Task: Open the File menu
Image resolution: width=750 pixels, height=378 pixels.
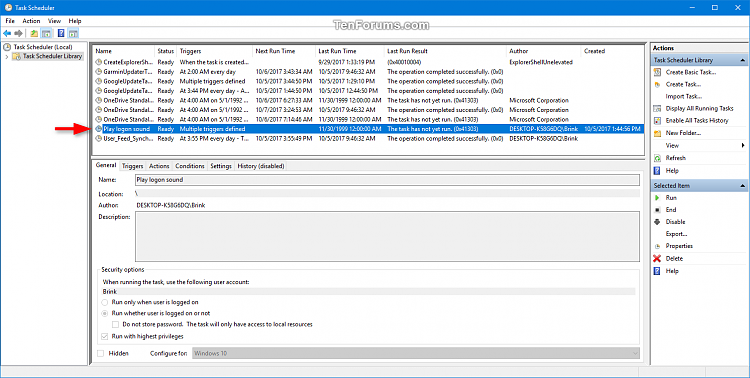Action: tap(10, 21)
